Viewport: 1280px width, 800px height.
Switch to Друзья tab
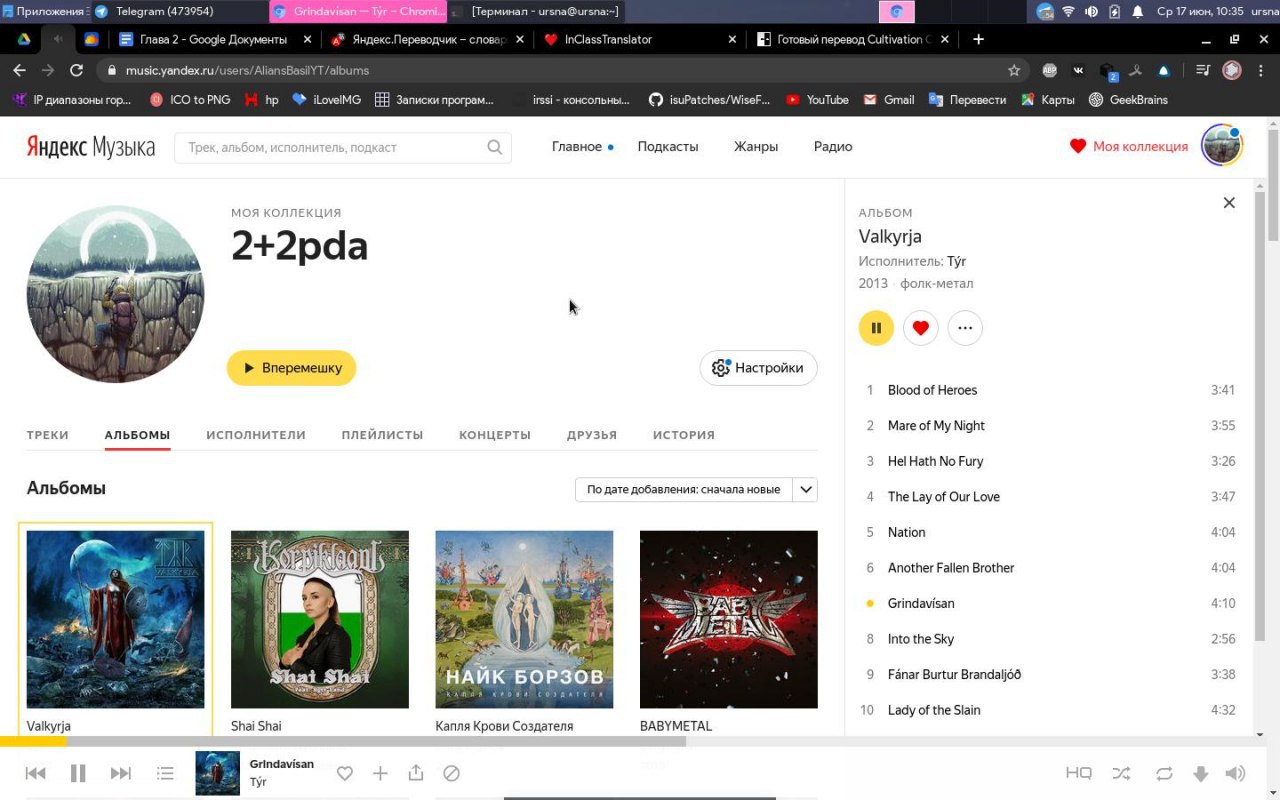592,435
